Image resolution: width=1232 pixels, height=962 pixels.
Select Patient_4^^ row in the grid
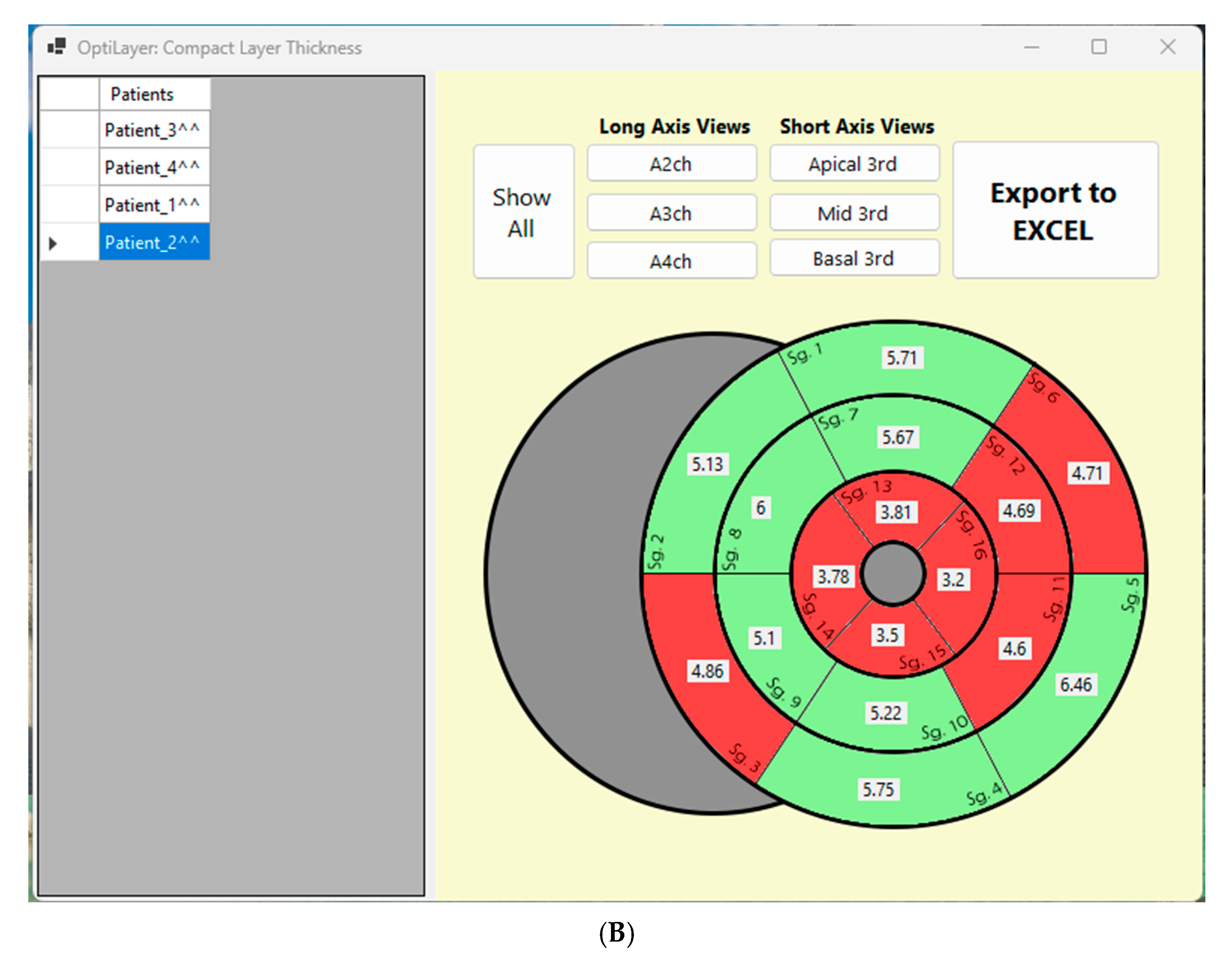(153, 167)
